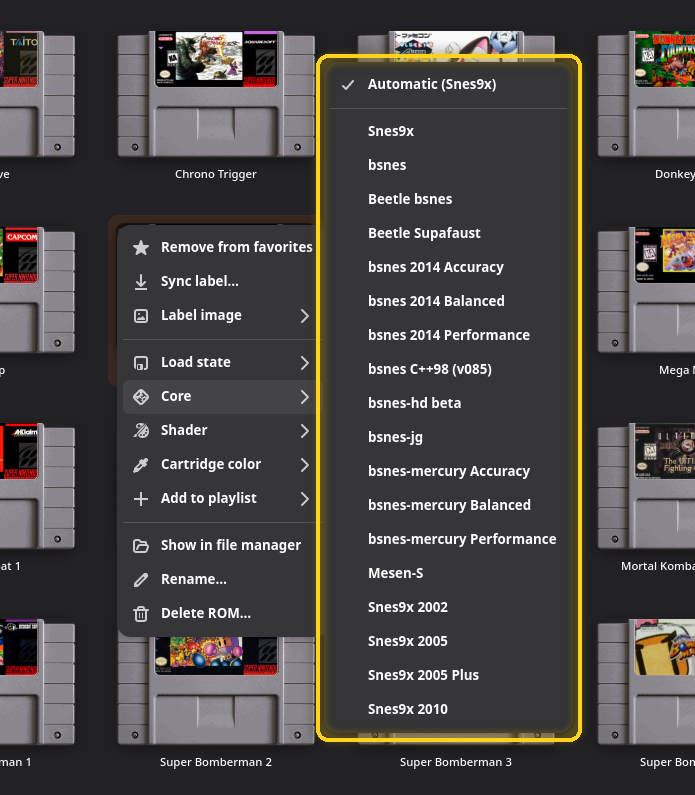The width and height of the screenshot is (695, 795).
Task: Select the bsnes 2014 Accuracy core
Action: tap(448, 267)
